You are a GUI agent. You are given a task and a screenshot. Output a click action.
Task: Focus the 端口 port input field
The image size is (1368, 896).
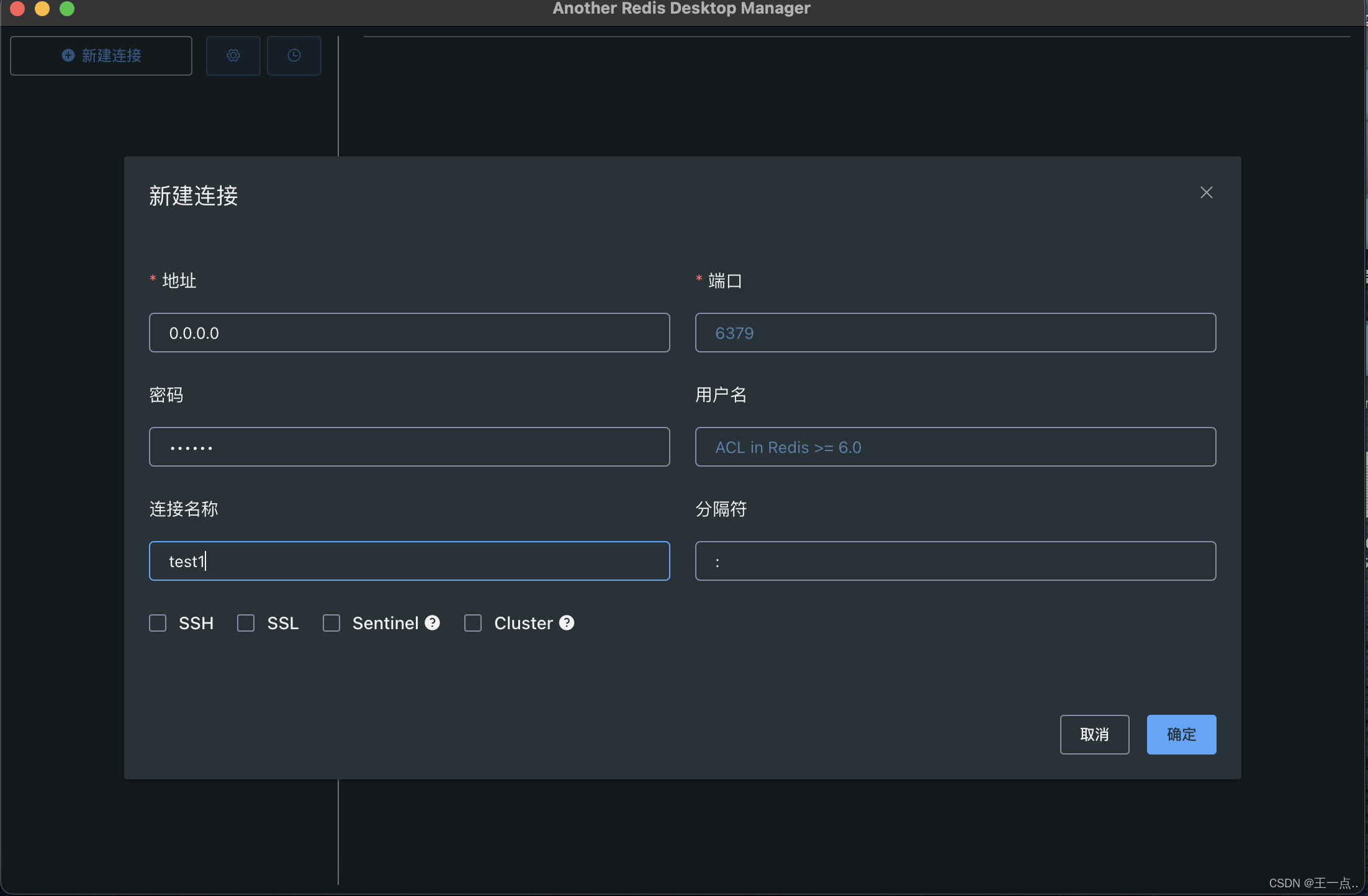click(955, 333)
